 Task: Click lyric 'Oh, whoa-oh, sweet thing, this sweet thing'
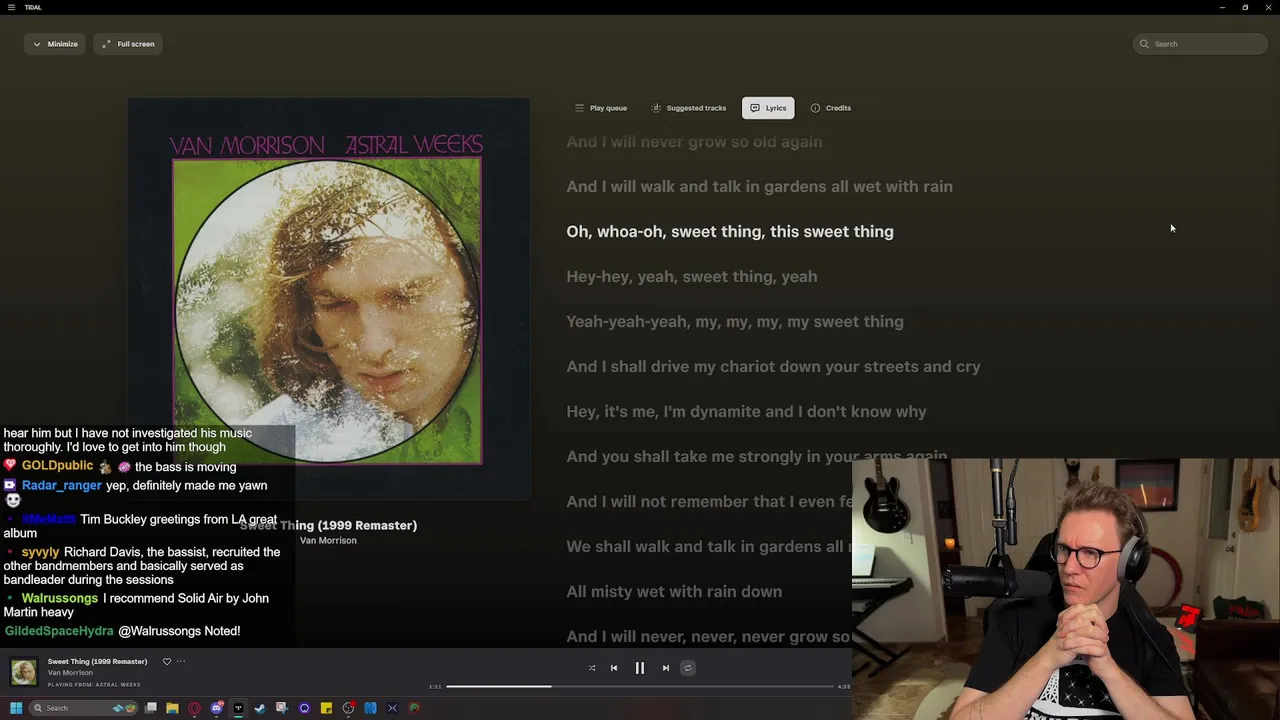730,232
